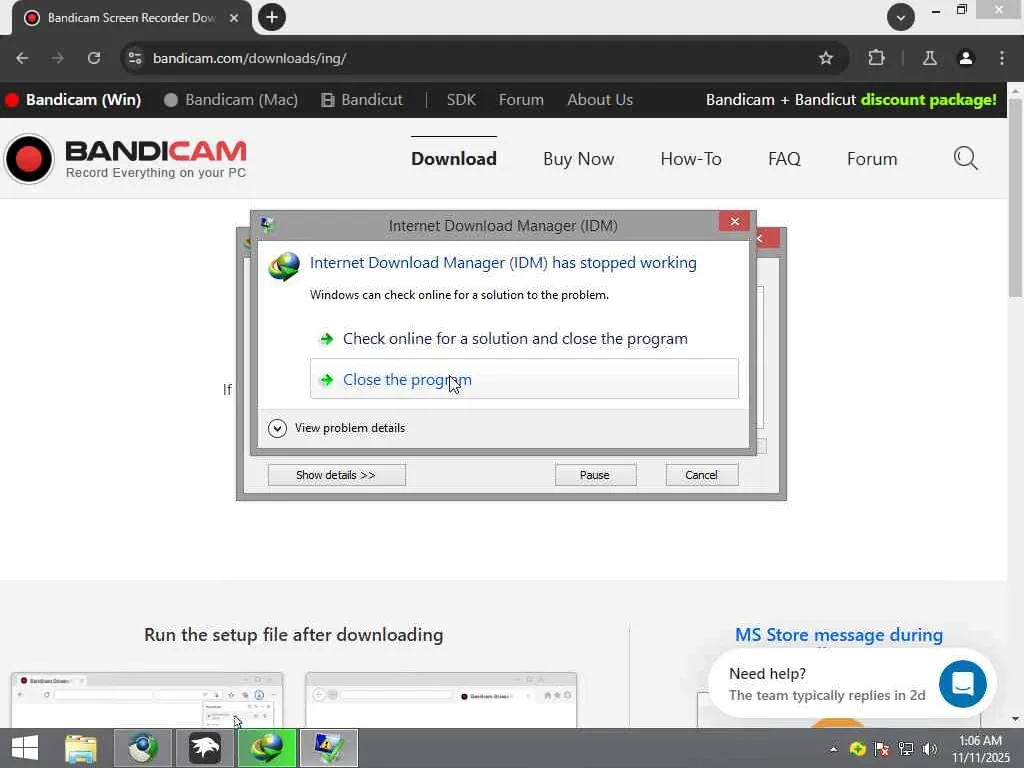The height and width of the screenshot is (768, 1024).
Task: Open Bandicam (Win) in top bar
Action: [x=73, y=100]
